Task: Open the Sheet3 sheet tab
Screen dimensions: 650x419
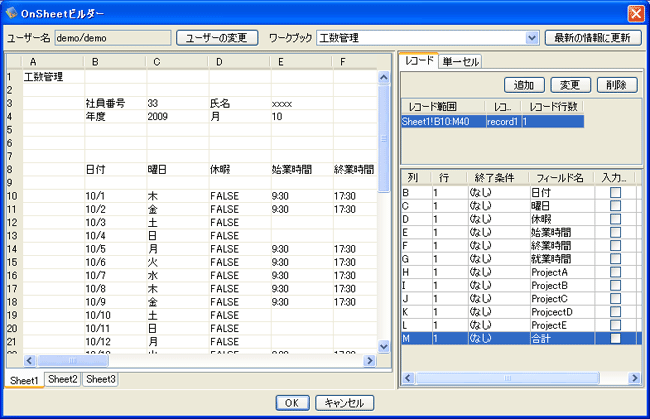Action: (x=100, y=380)
